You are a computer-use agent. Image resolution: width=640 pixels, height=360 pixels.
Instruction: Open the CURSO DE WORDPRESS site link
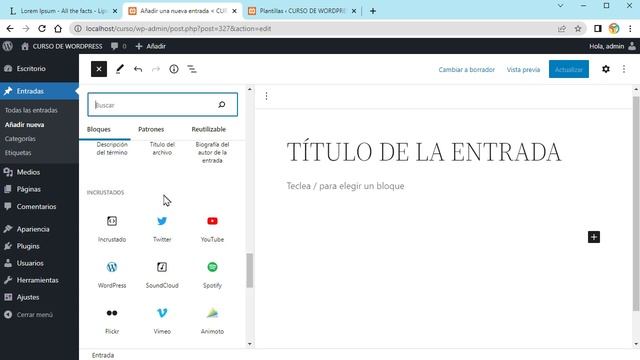tap(62, 46)
